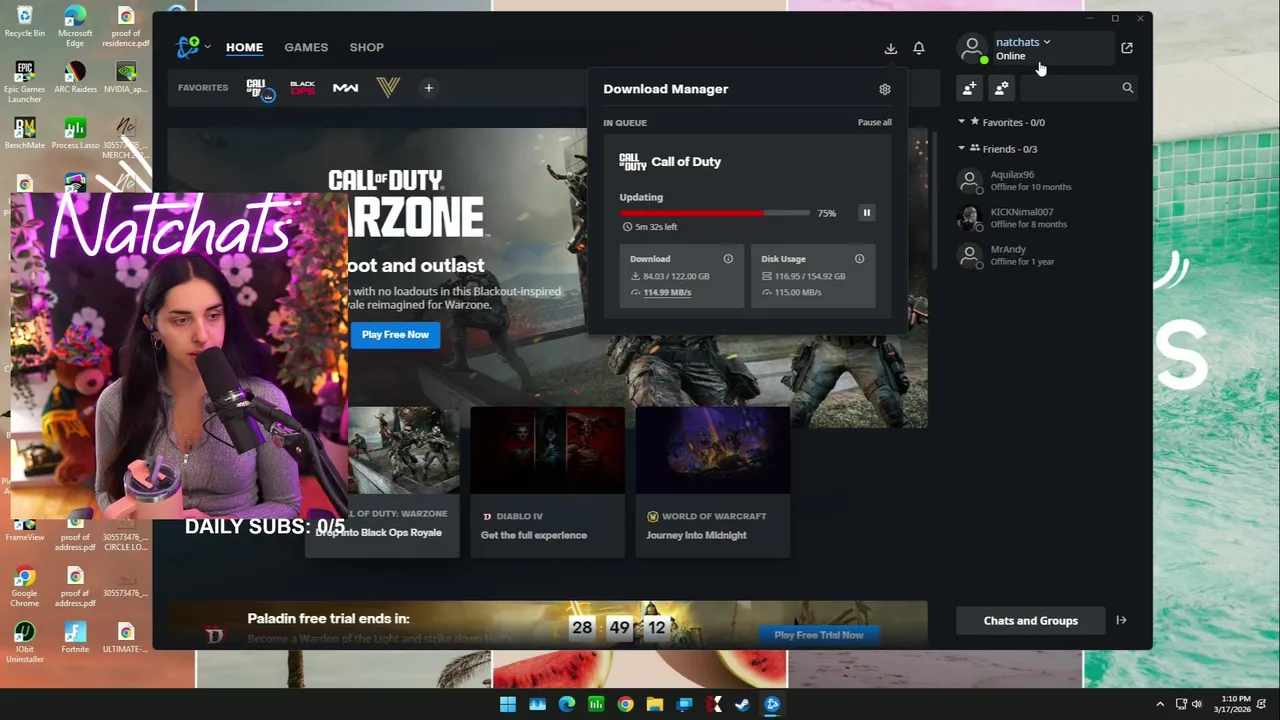Show hidden system tray icons
This screenshot has height=720, width=1280.
coord(1160,704)
